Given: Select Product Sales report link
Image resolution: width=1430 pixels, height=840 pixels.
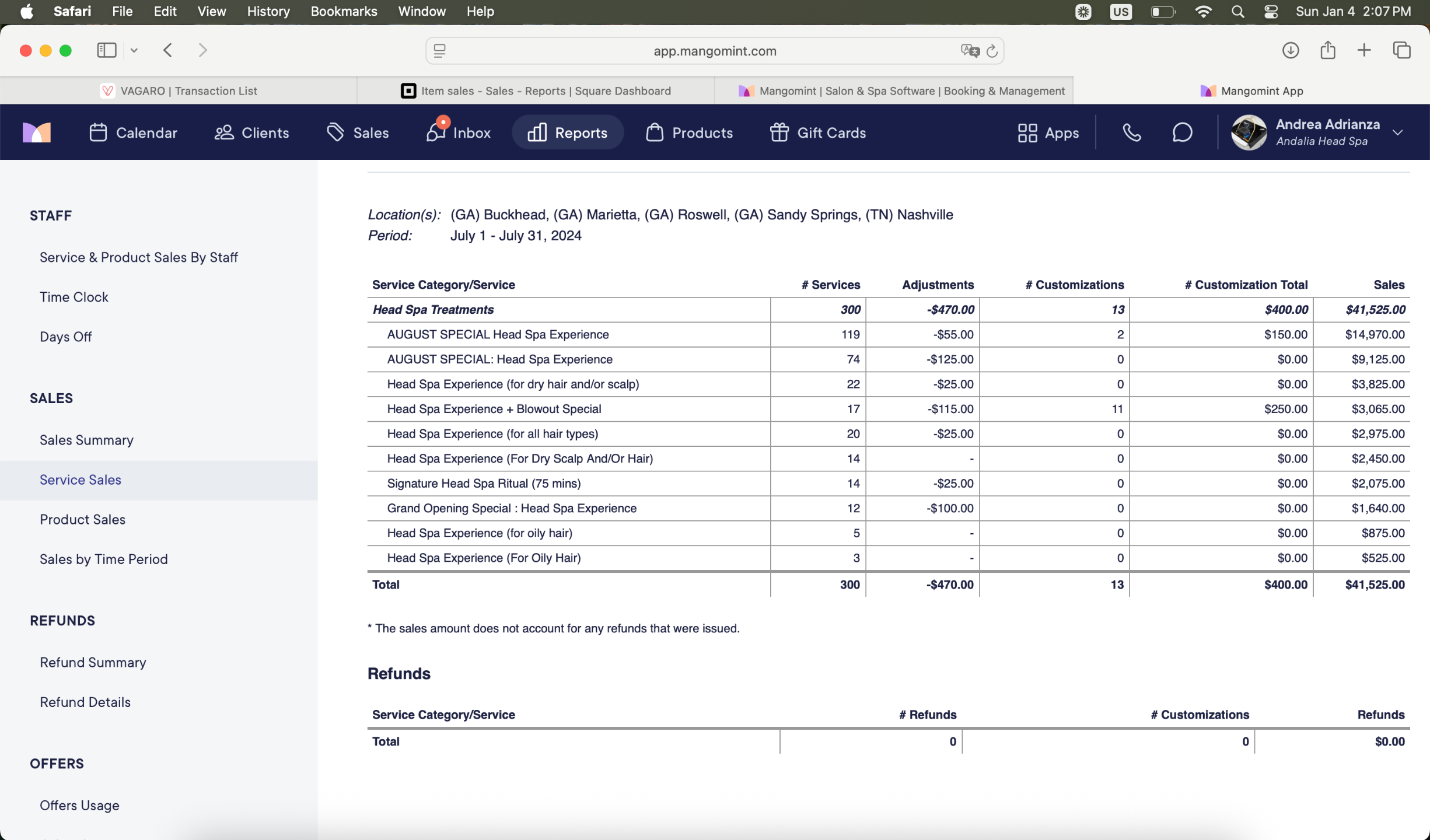Looking at the screenshot, I should (x=82, y=519).
